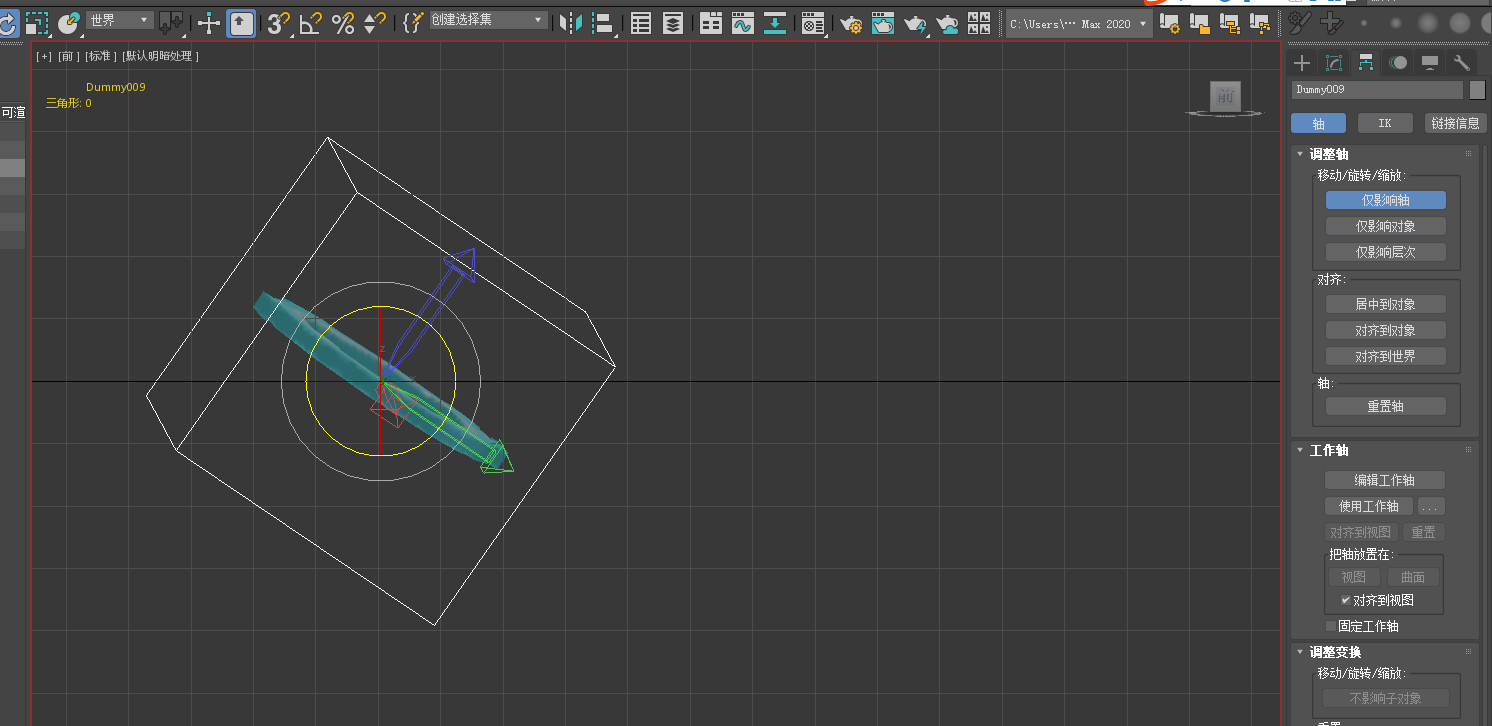The height and width of the screenshot is (726, 1492).
Task: Click the 编辑工作轴 button
Action: coord(1385,480)
